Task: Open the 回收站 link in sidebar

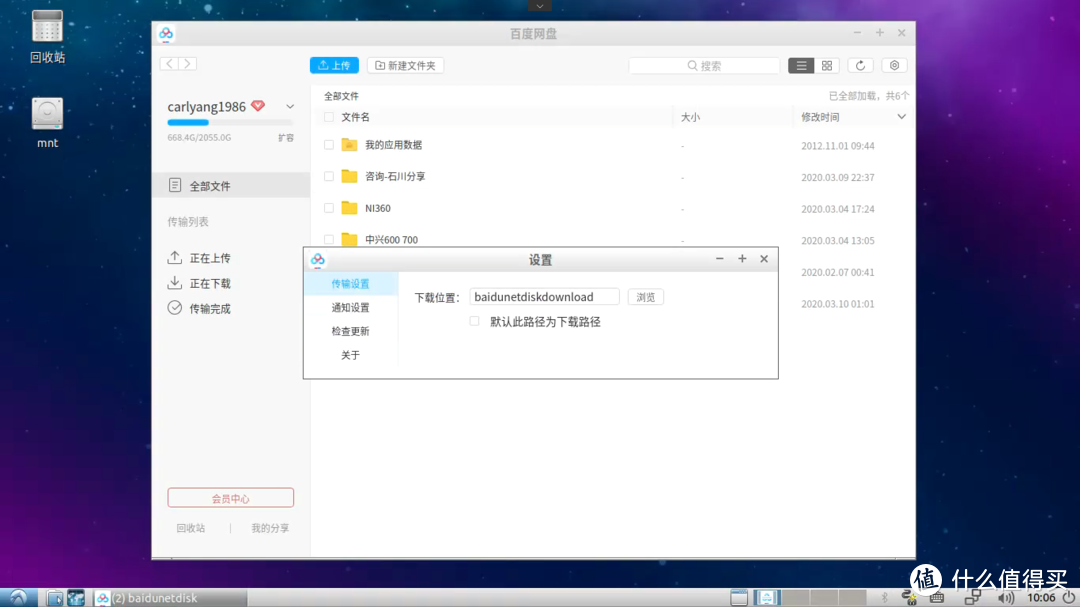Action: point(191,528)
